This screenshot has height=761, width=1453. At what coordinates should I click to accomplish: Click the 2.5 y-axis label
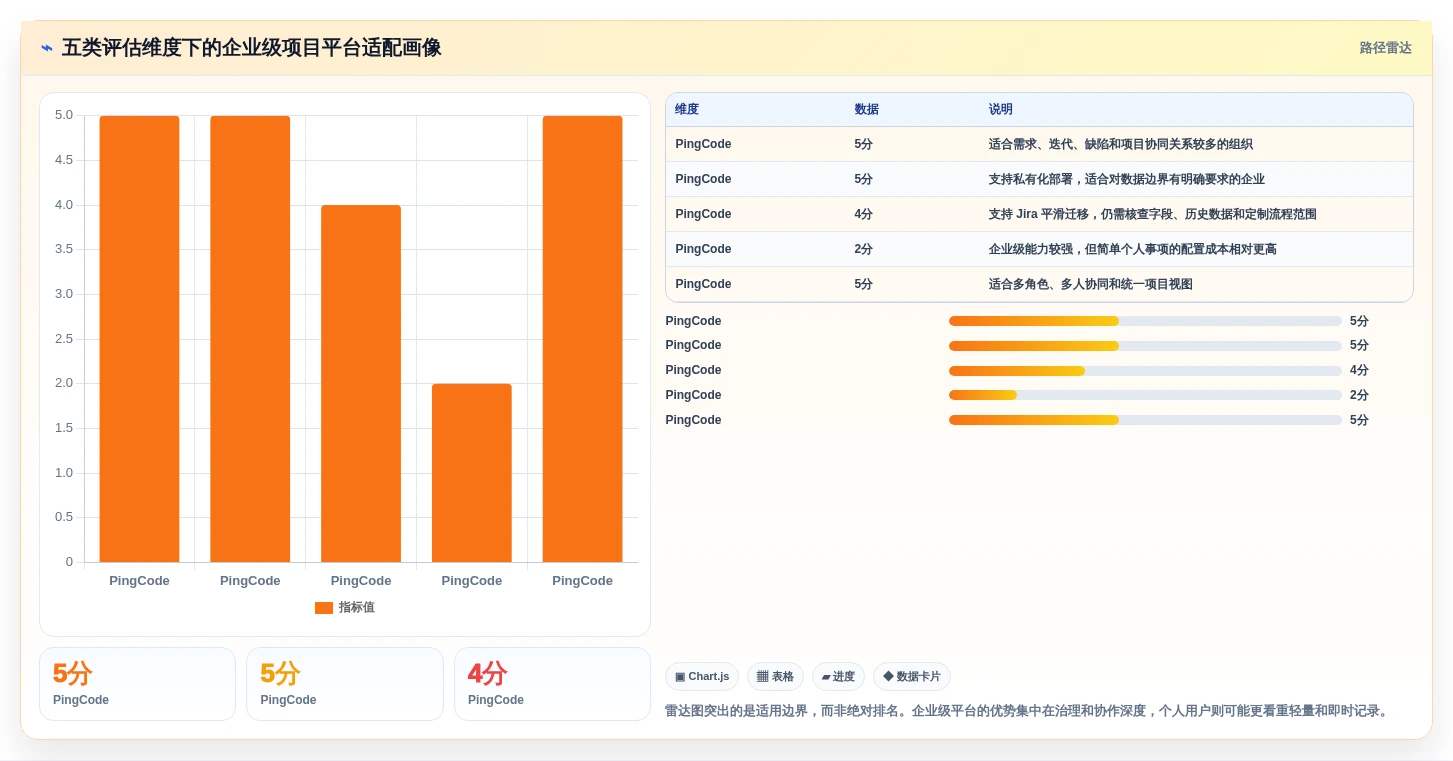click(x=64, y=339)
